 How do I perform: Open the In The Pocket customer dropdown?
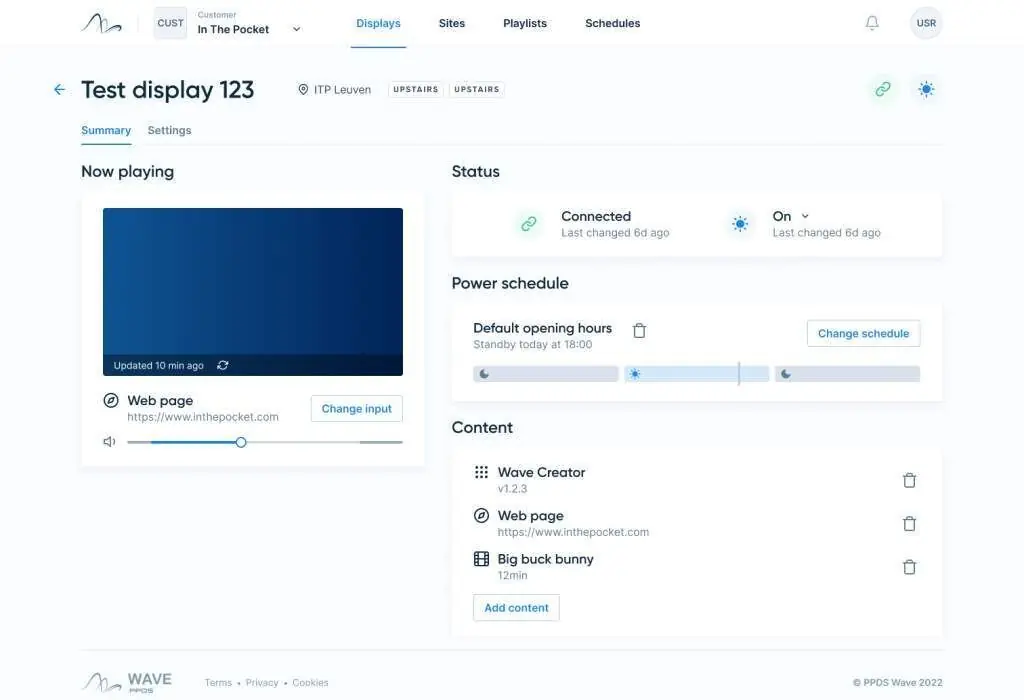pos(296,29)
